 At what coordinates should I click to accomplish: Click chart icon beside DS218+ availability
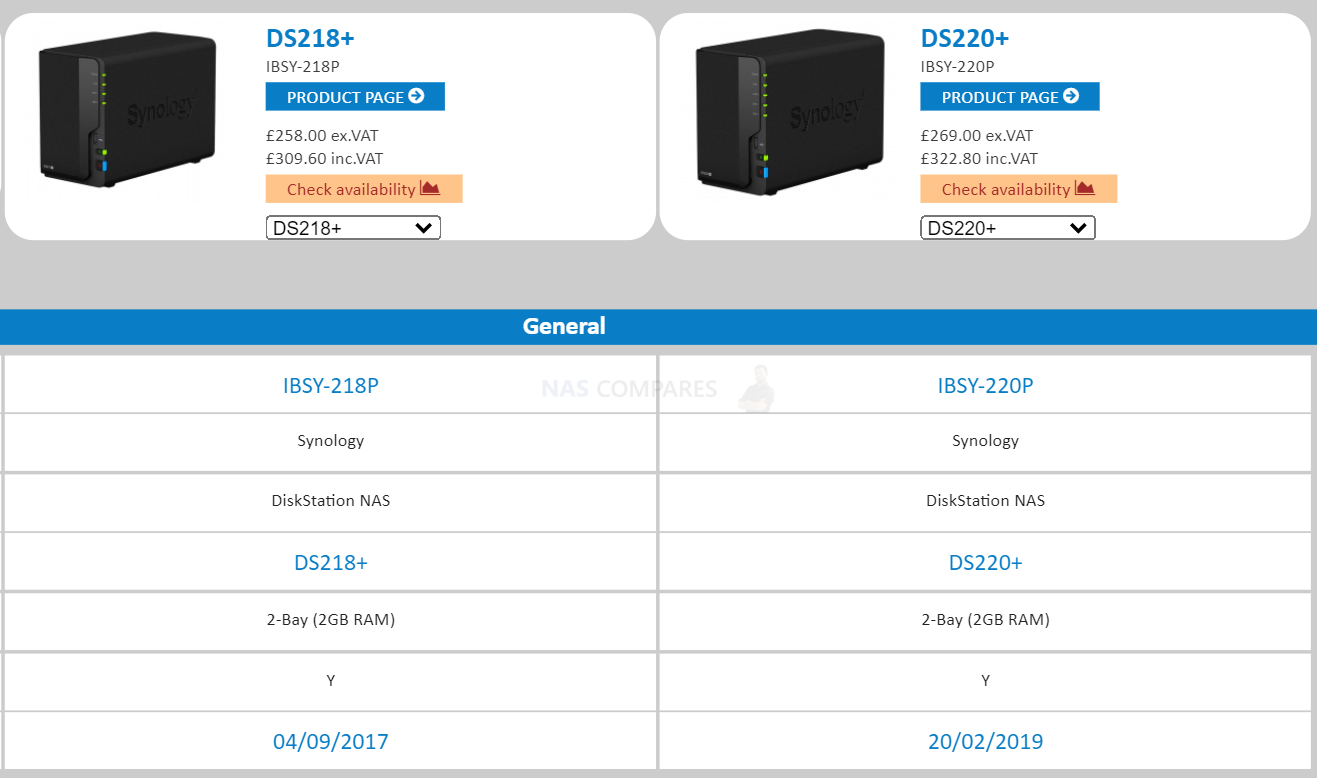[430, 188]
